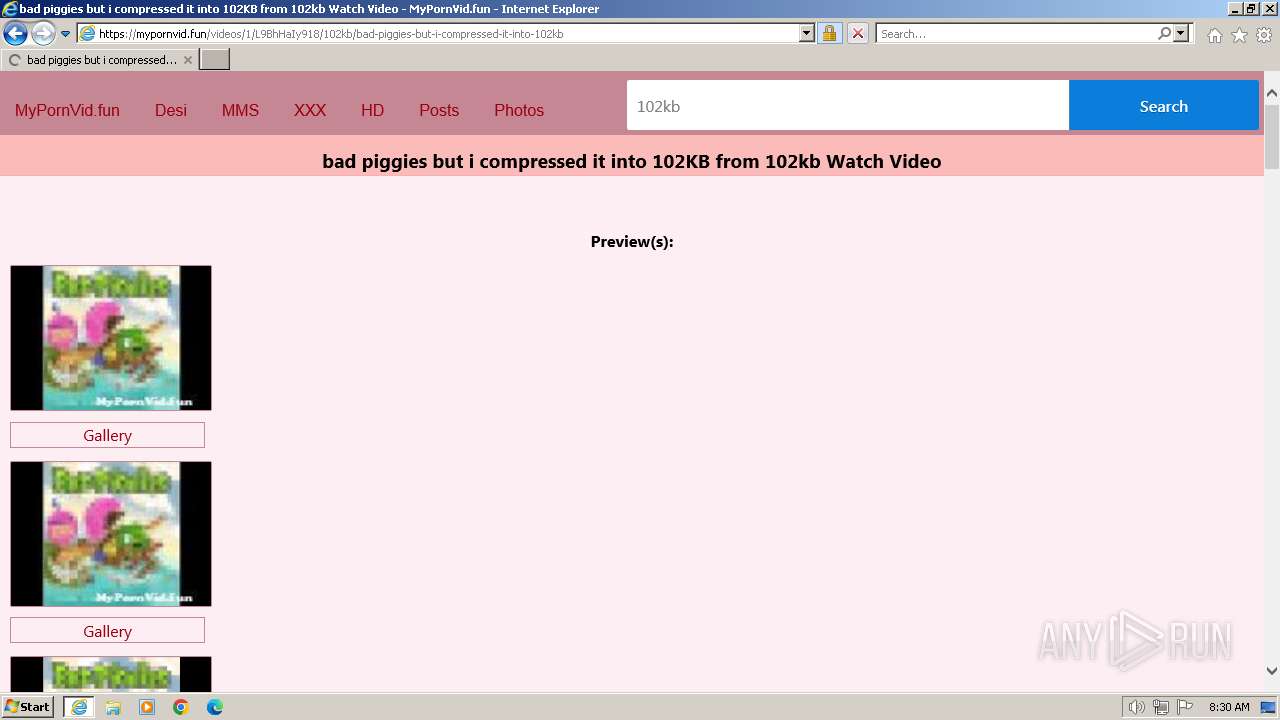Click the network tray icon

(1160, 707)
